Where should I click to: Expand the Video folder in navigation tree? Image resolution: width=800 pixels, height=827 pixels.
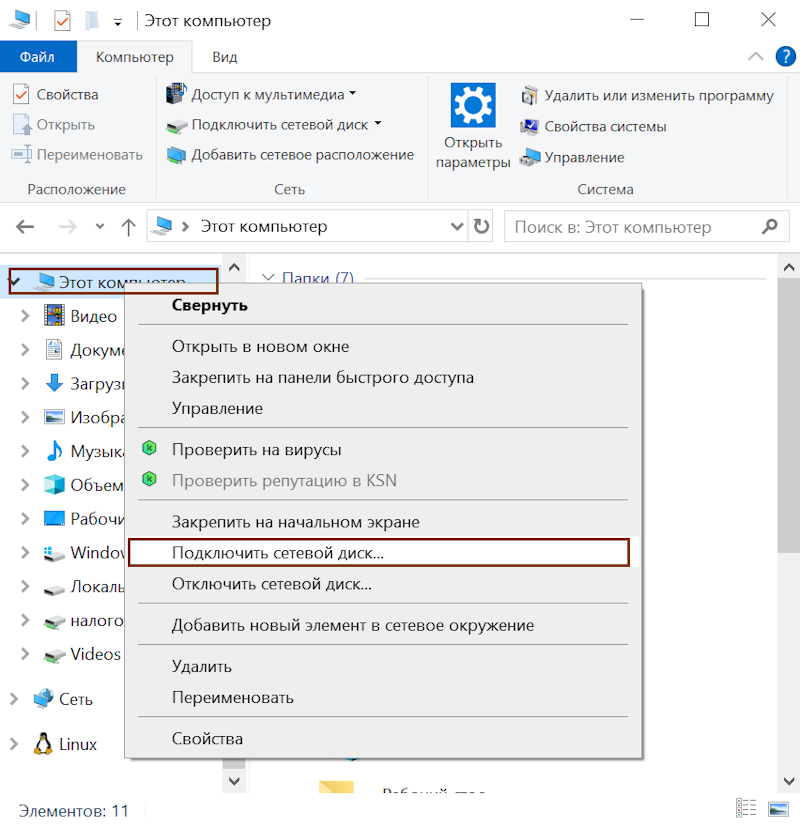click(27, 316)
